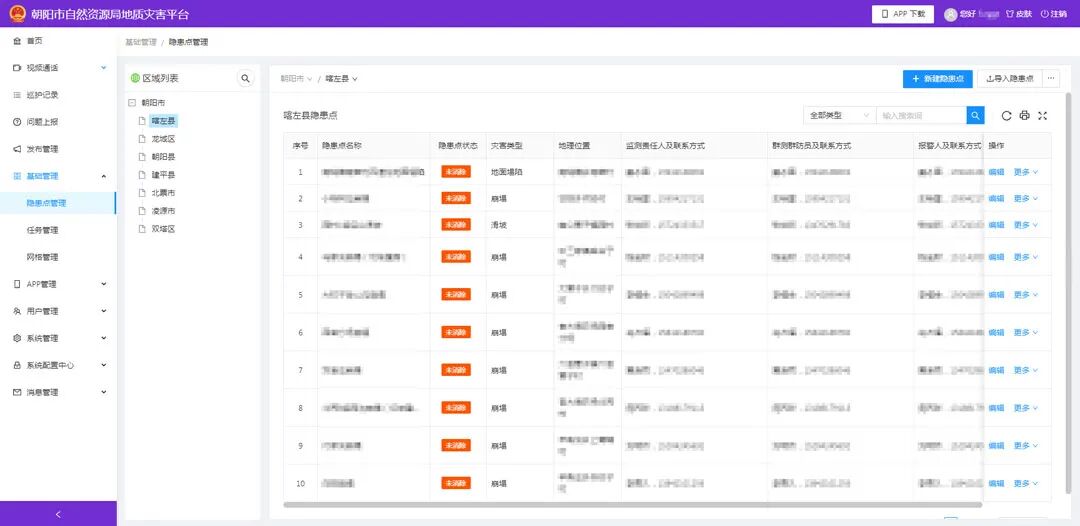Image resolution: width=1080 pixels, height=526 pixels.
Task: Click the 滑坡 cell in row 3
Action: click(499, 224)
